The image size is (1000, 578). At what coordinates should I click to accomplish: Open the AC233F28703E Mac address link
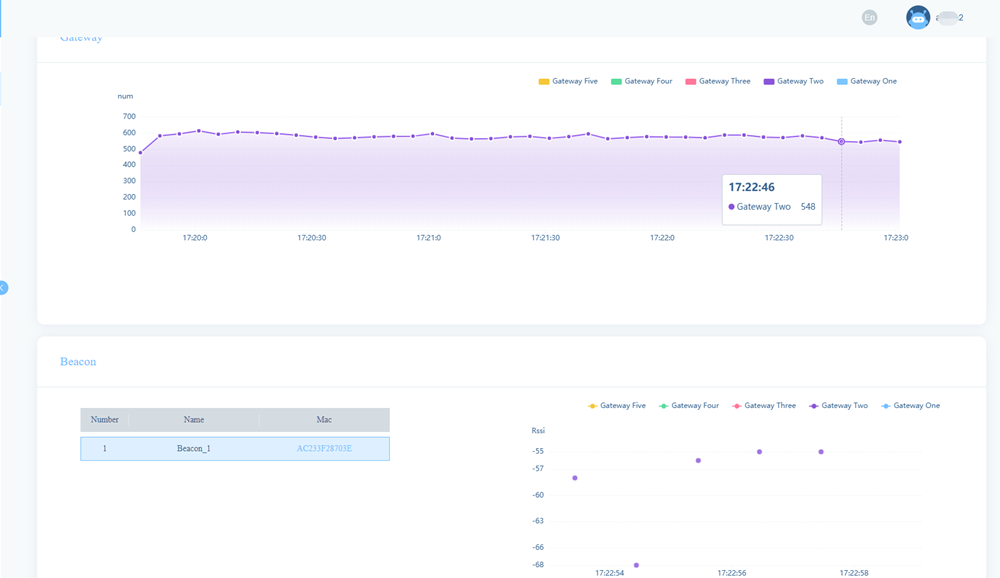[x=324, y=449]
